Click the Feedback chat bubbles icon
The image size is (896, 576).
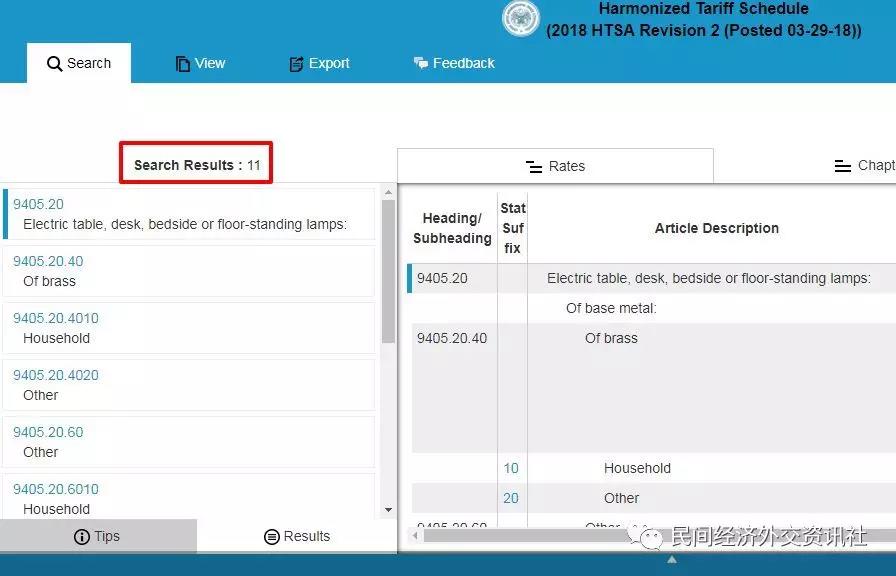click(x=421, y=63)
